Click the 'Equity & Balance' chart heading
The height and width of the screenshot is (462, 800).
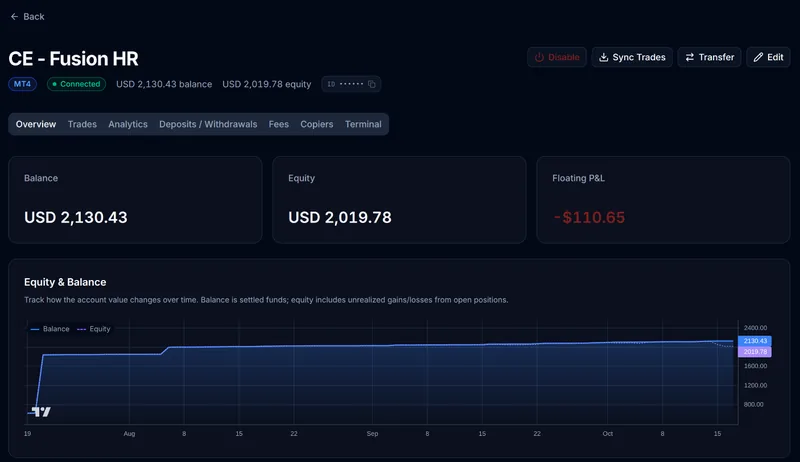[65, 282]
